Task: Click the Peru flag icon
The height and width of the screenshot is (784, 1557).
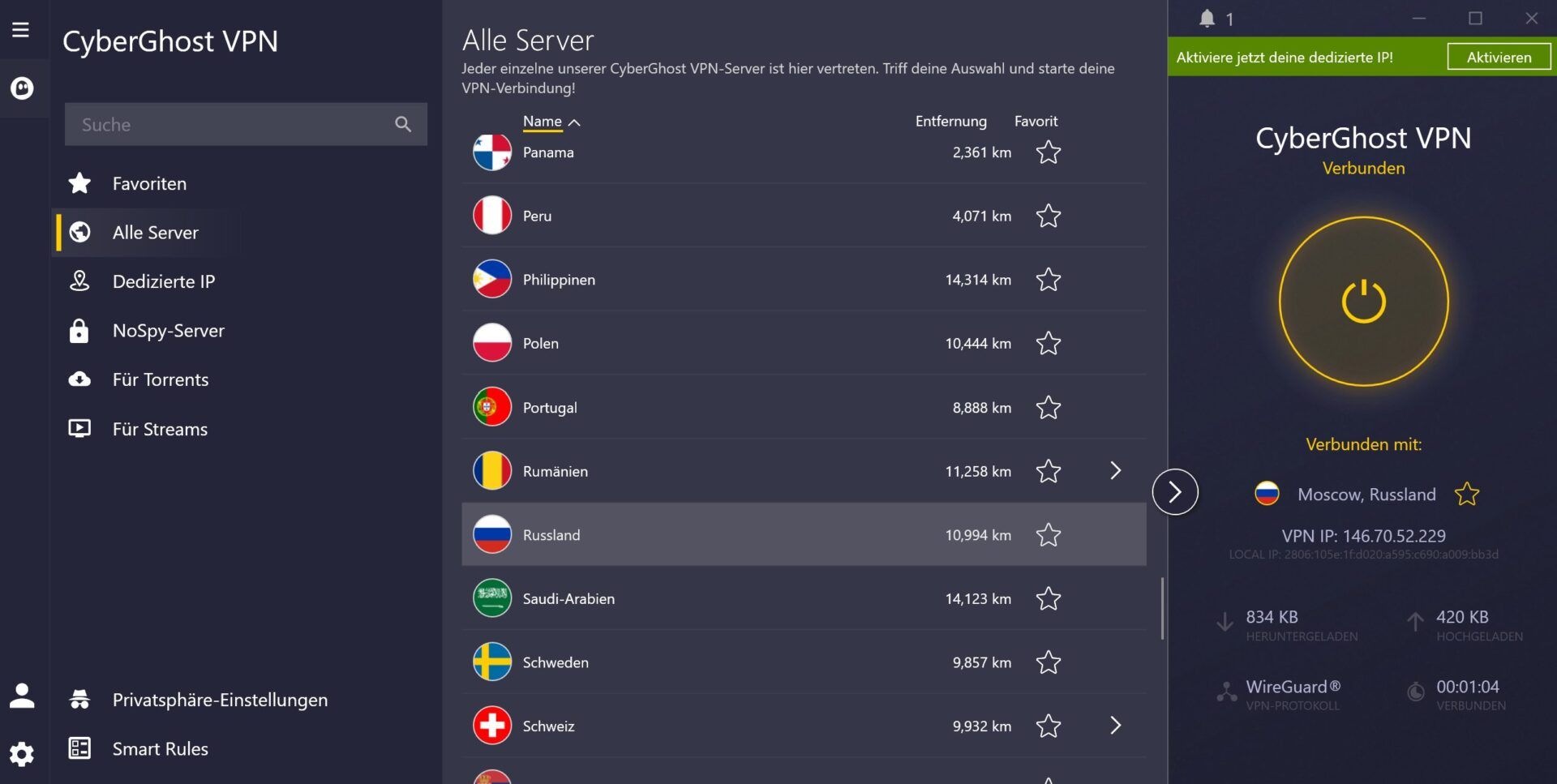Action: (x=492, y=216)
